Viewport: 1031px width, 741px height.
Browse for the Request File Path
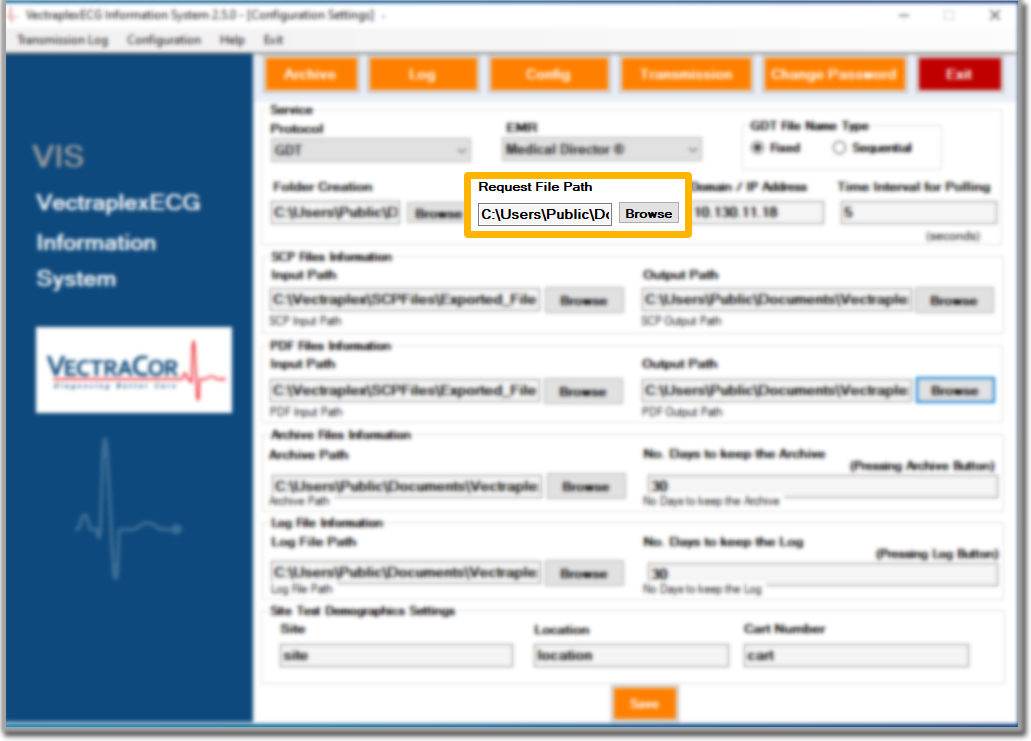pos(648,214)
